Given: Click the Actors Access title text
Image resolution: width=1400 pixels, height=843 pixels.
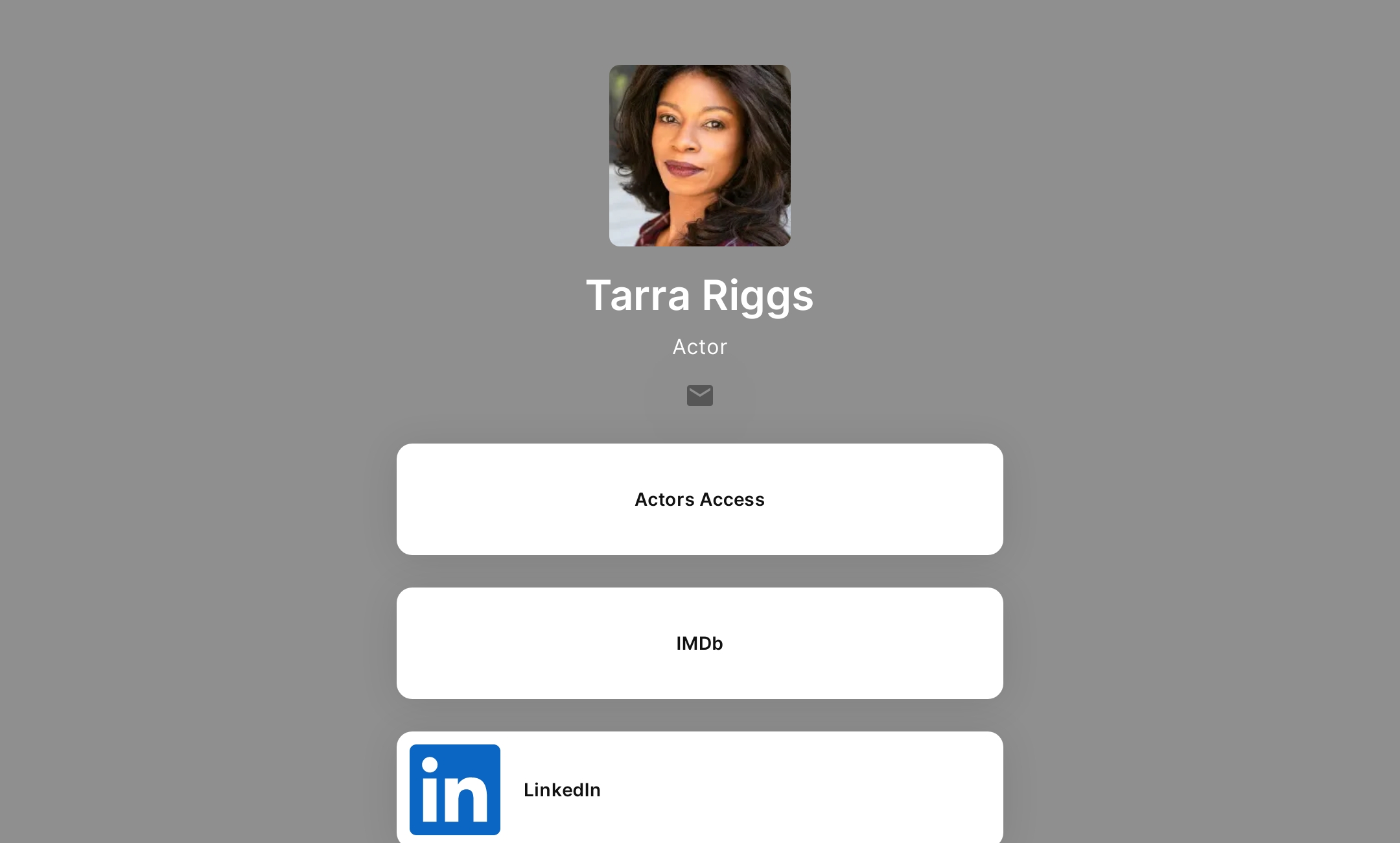Looking at the screenshot, I should coord(699,499).
